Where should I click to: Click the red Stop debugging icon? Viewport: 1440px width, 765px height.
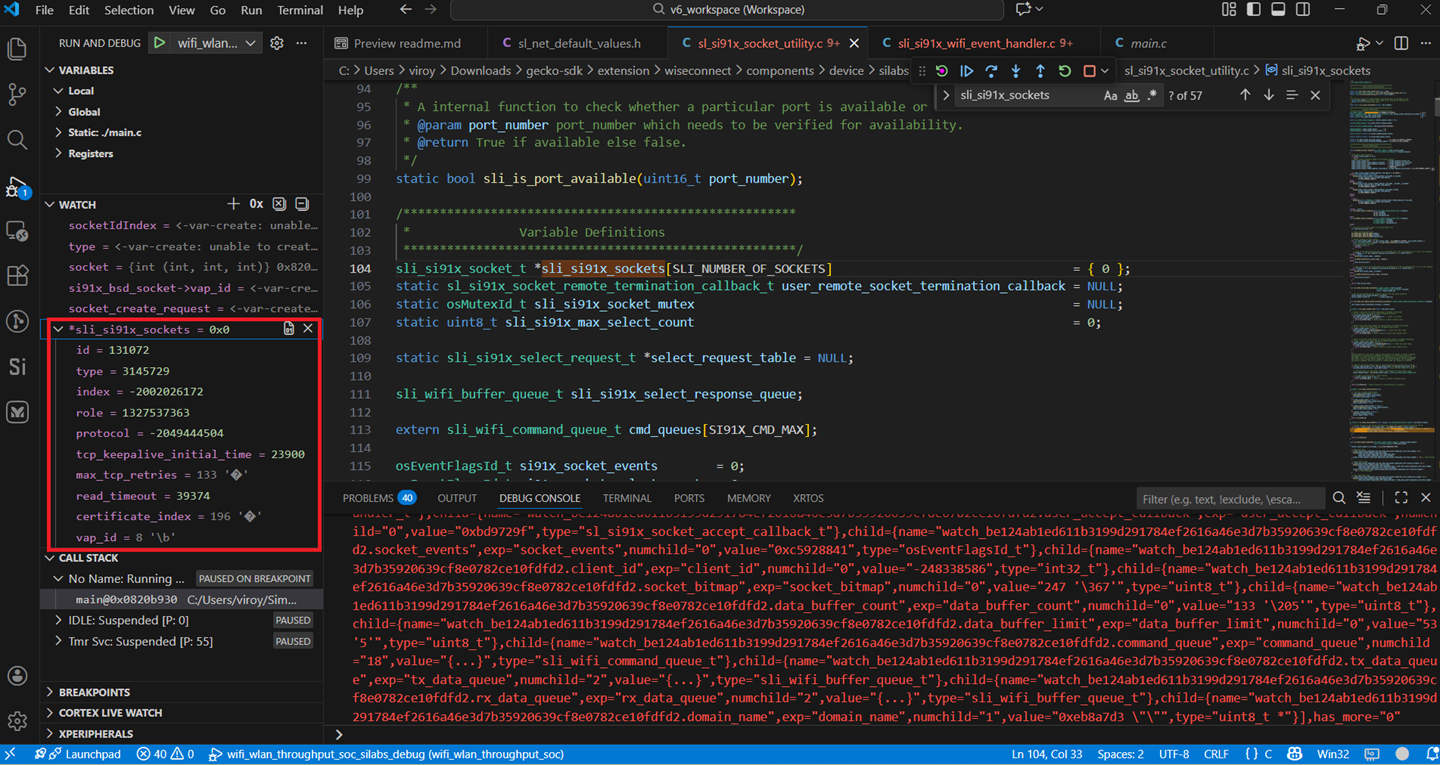tap(1090, 71)
